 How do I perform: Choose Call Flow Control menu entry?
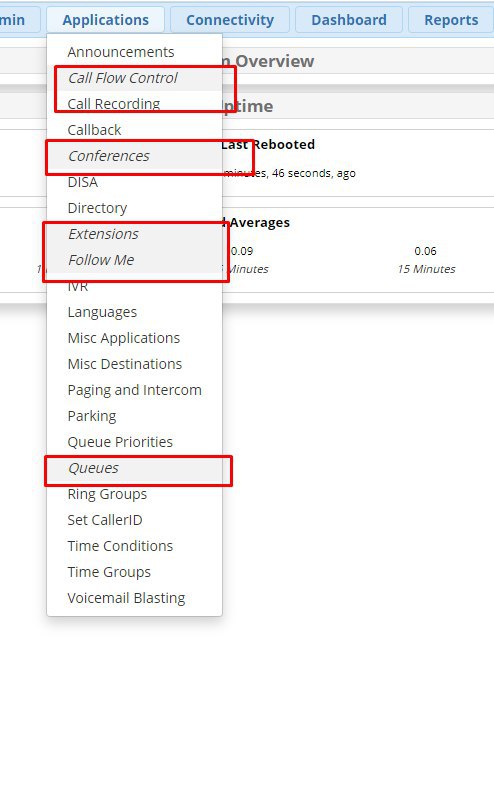(x=134, y=78)
